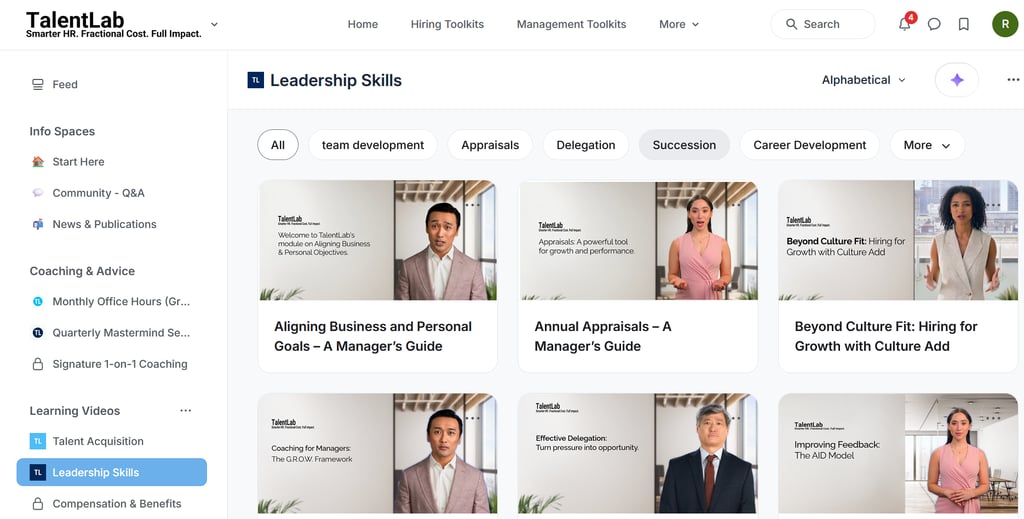Toggle the Delegation filter chip
The width and height of the screenshot is (1024, 519).
tap(586, 145)
